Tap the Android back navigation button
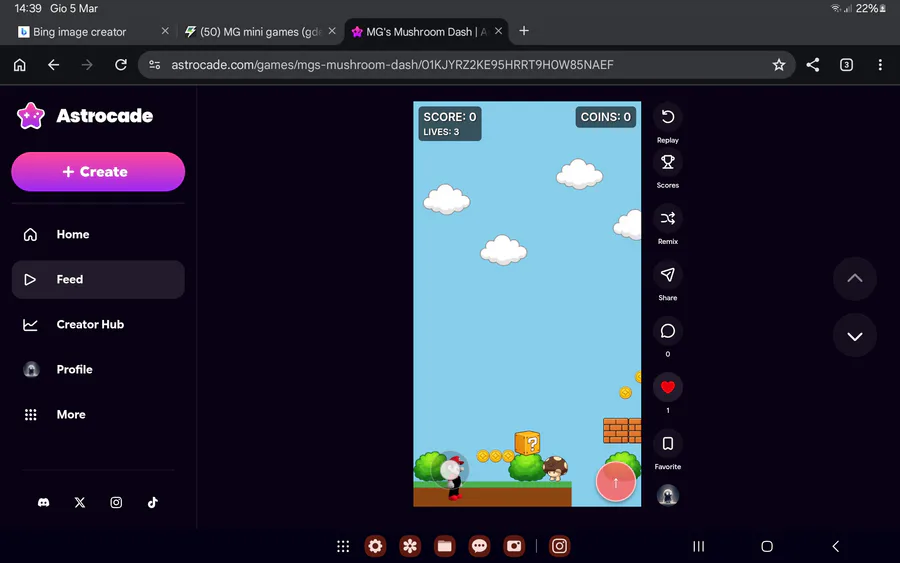 tap(836, 546)
